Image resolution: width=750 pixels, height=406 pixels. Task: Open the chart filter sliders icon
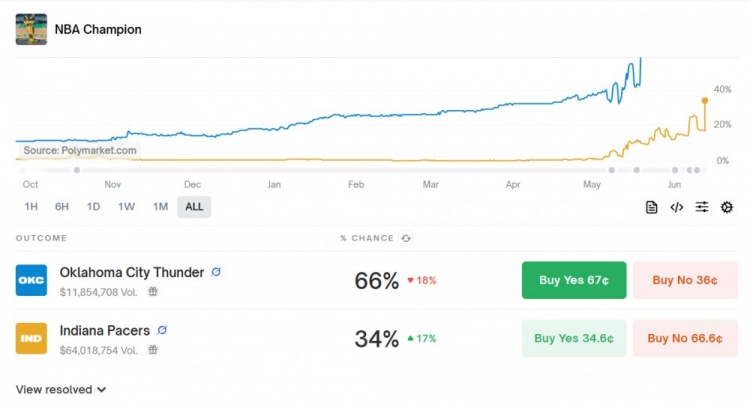702,207
